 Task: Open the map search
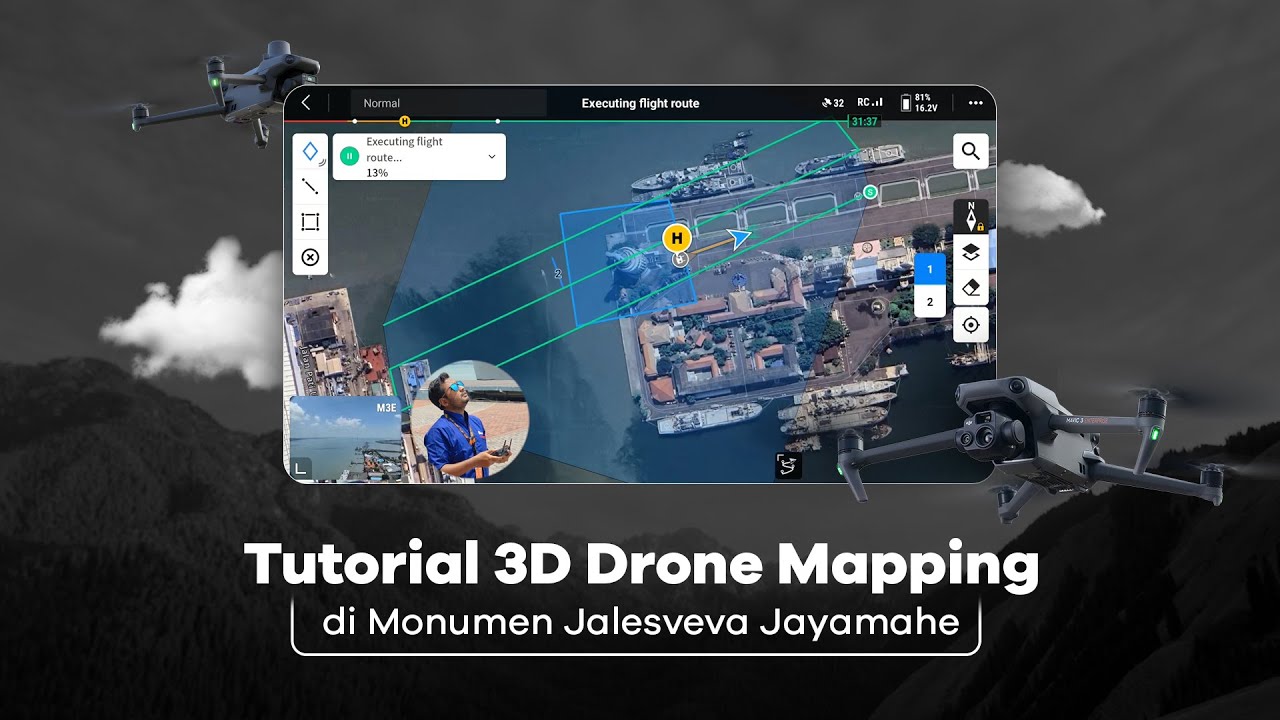point(970,152)
